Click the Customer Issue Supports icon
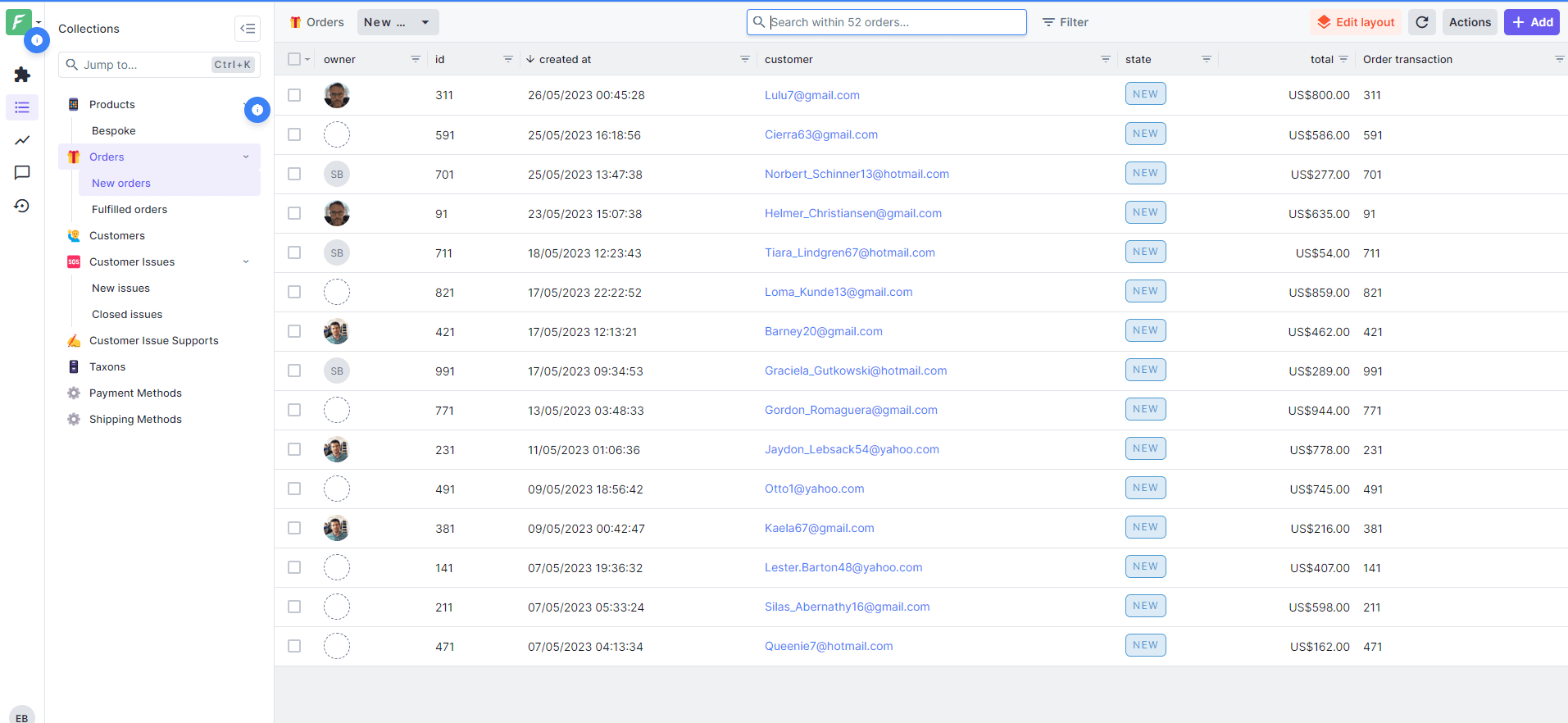 point(74,340)
